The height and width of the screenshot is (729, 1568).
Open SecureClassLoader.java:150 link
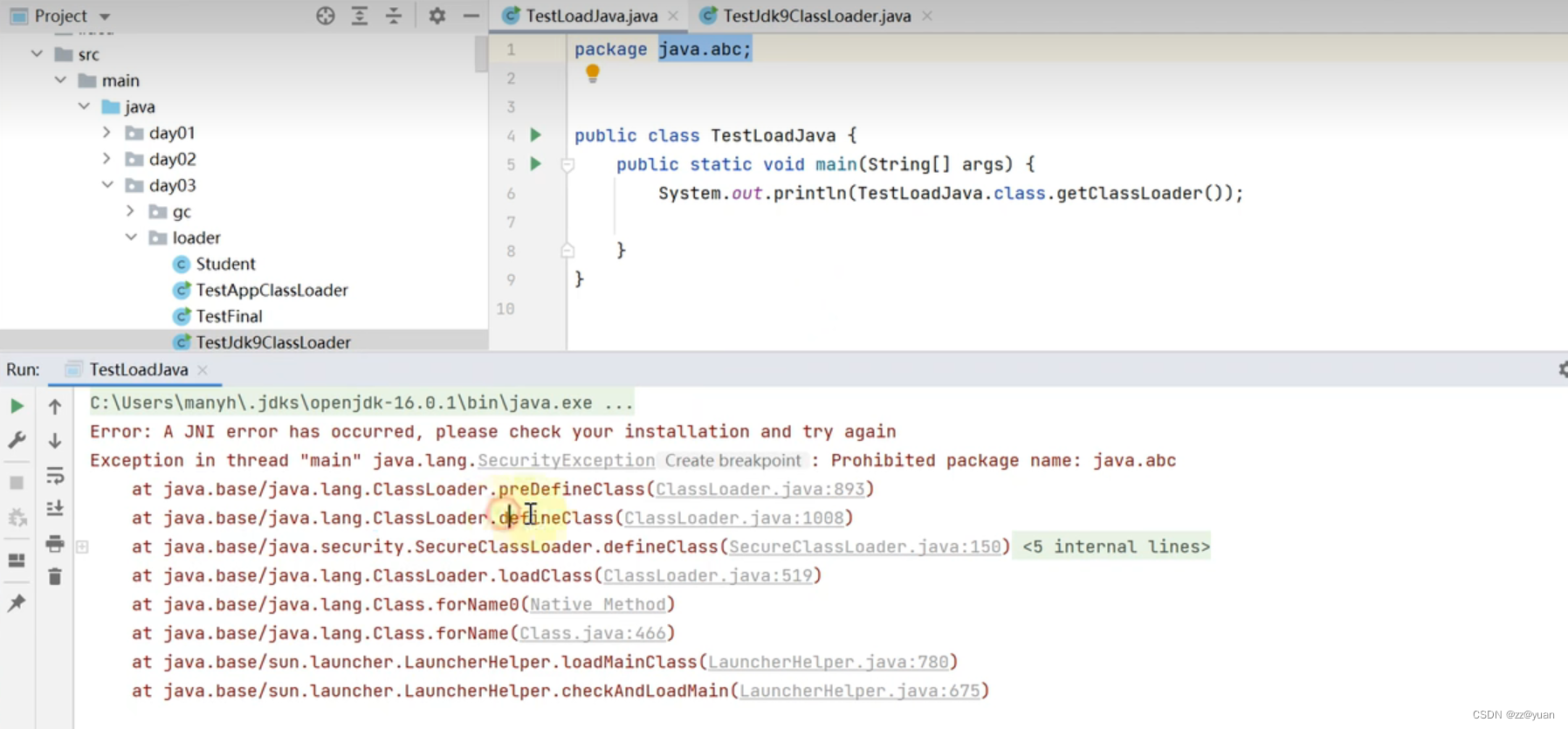865,547
